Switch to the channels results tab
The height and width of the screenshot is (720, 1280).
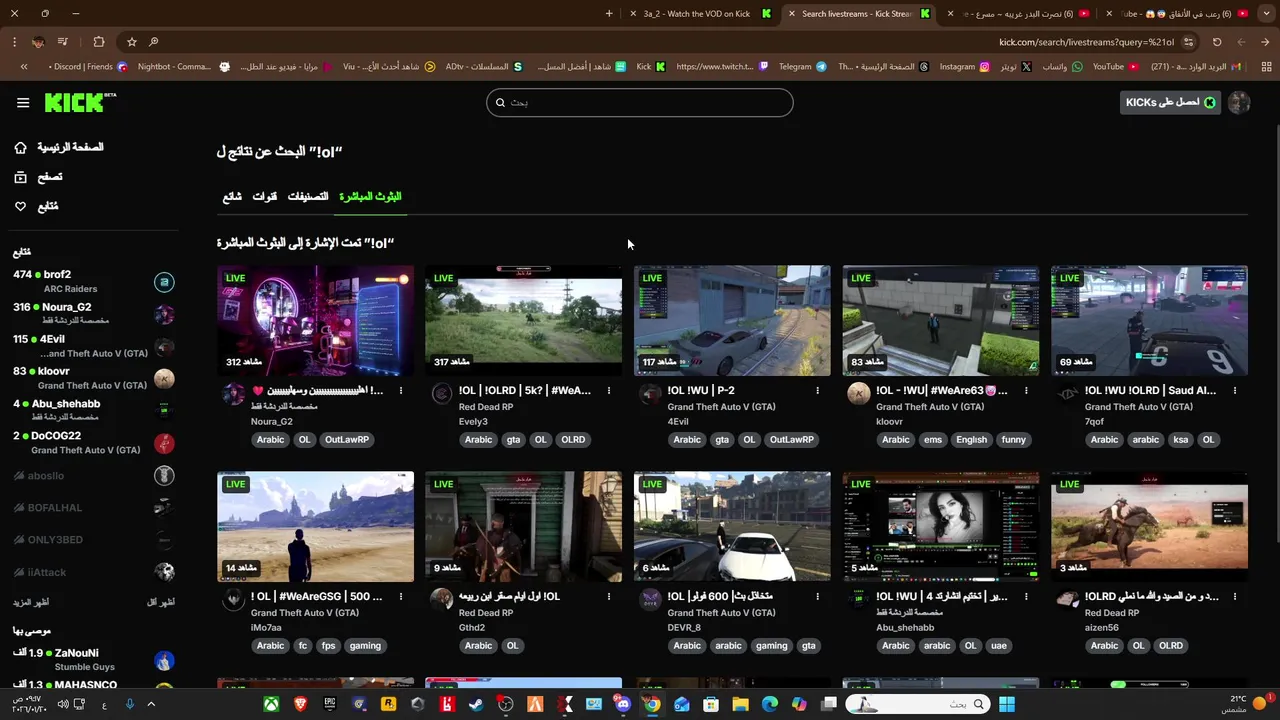[x=265, y=196]
